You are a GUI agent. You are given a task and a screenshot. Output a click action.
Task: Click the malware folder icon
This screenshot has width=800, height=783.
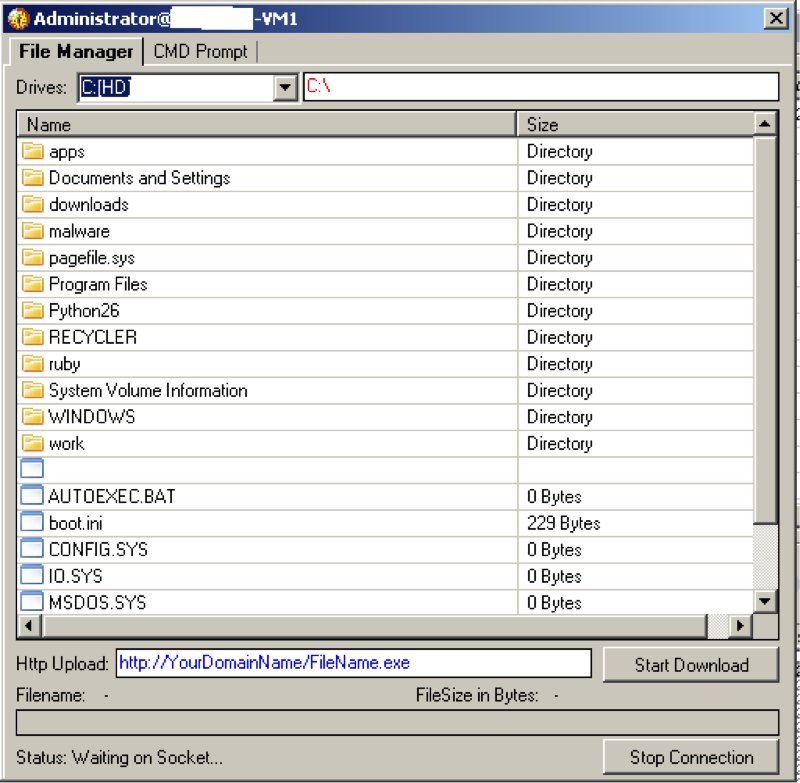(x=33, y=231)
